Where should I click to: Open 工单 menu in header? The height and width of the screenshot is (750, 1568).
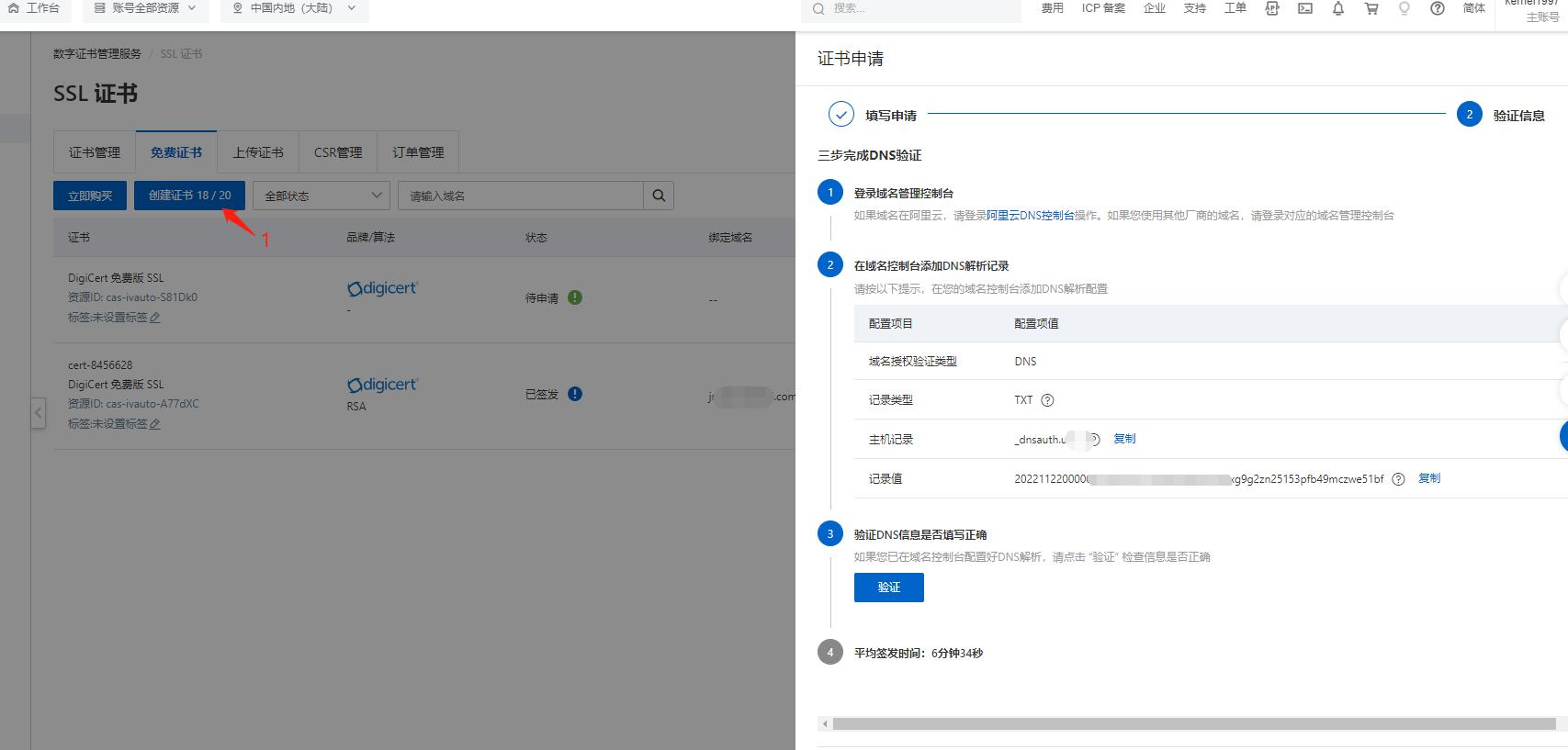coord(1235,8)
